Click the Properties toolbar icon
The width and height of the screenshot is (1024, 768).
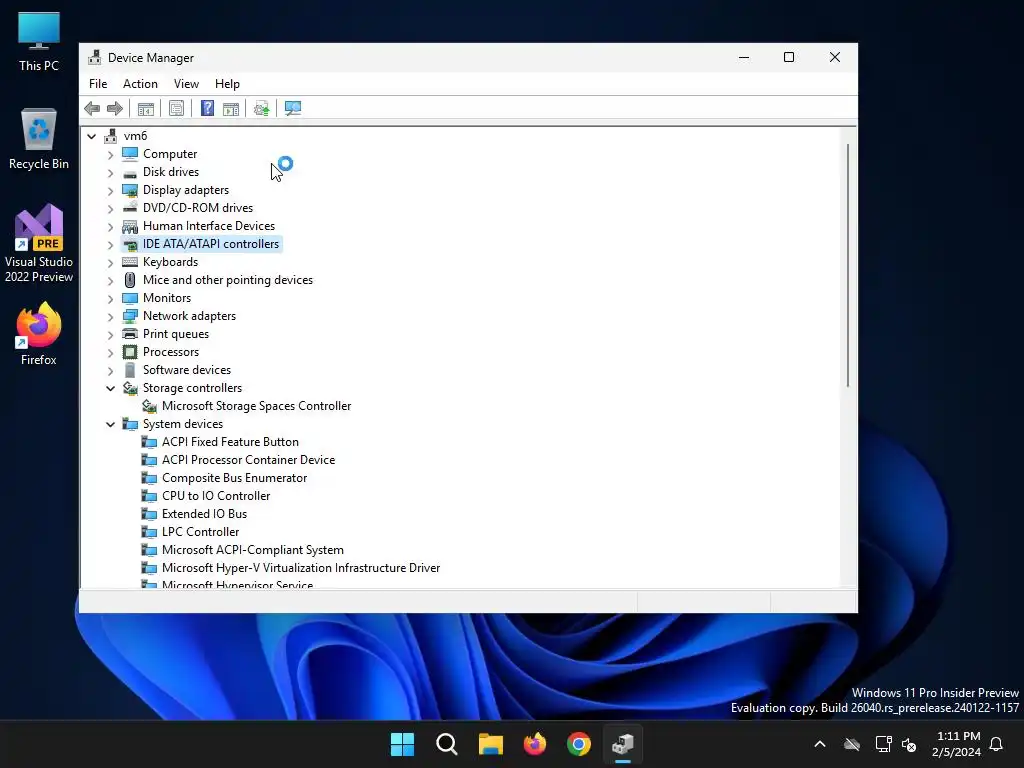pyautogui.click(x=176, y=108)
